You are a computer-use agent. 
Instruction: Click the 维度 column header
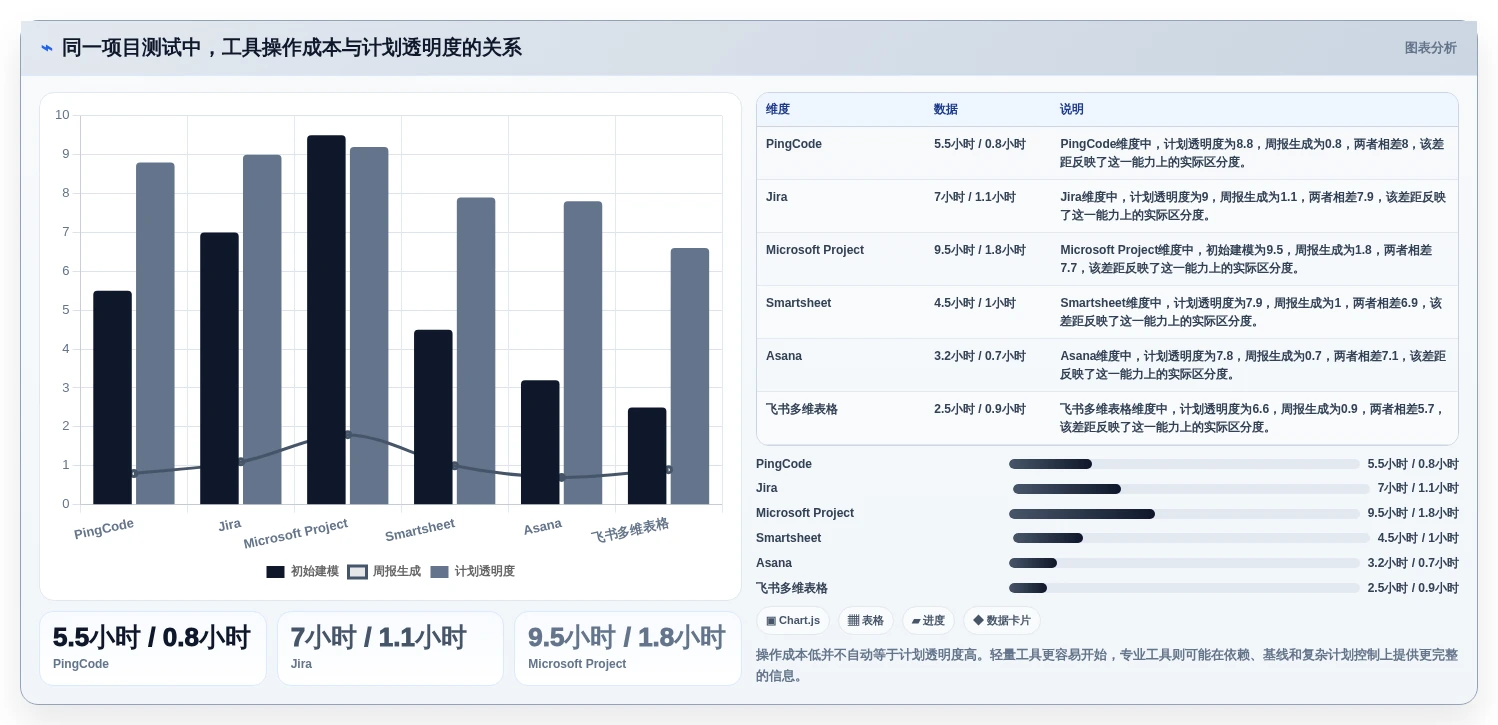(x=778, y=110)
